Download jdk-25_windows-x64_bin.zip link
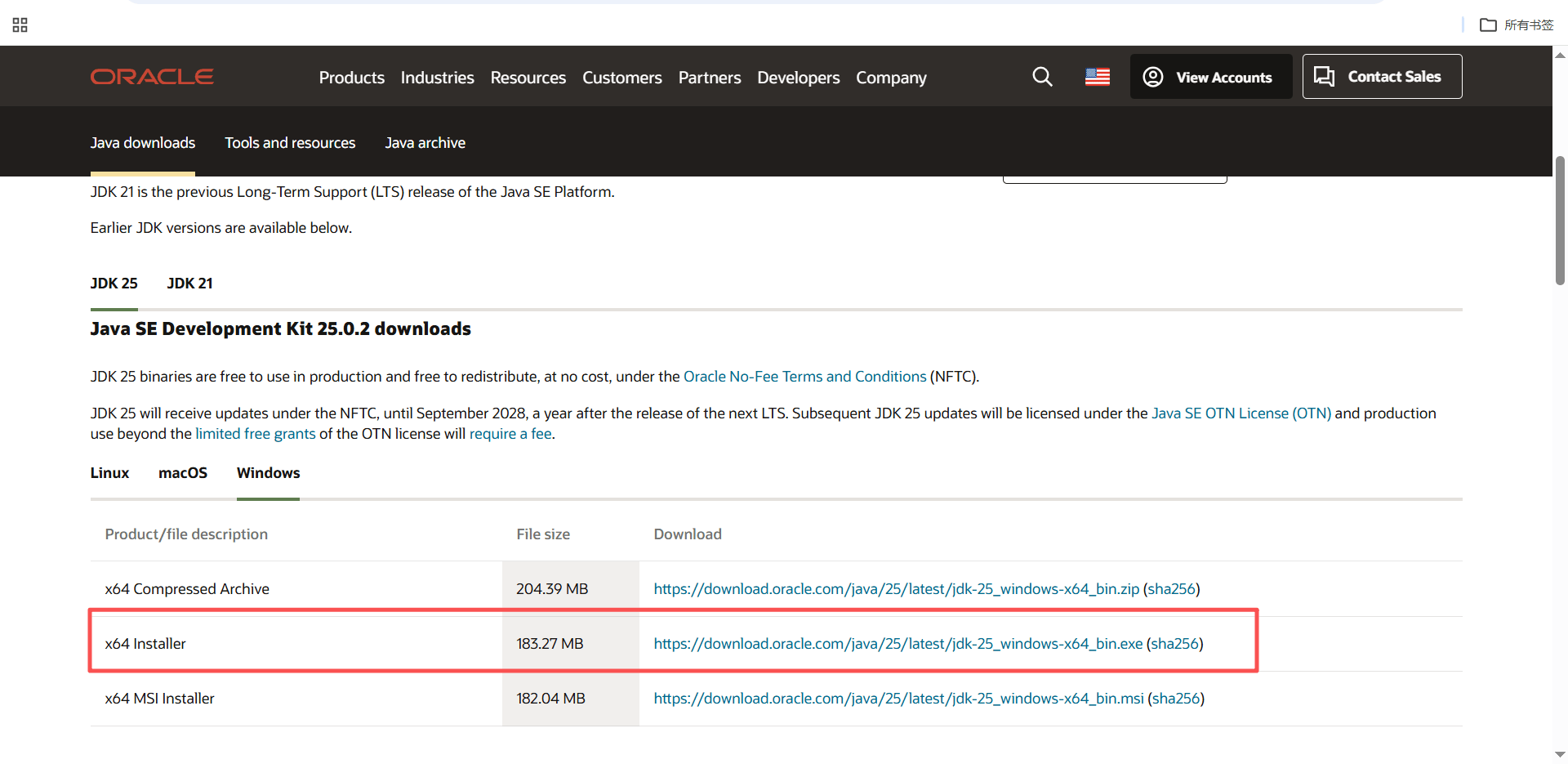The image size is (1568, 764). [897, 589]
